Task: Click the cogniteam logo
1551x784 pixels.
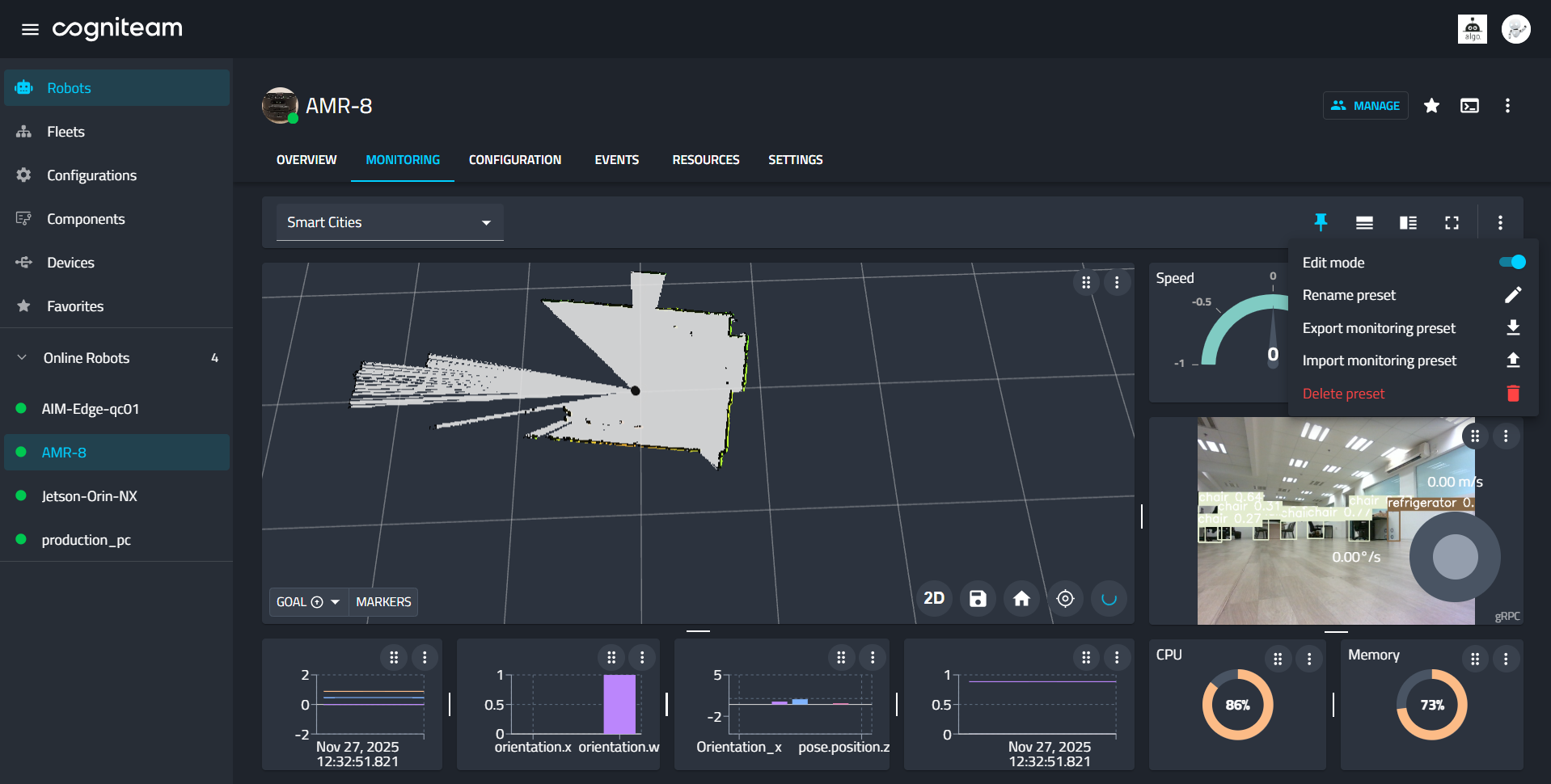Action: [x=117, y=29]
